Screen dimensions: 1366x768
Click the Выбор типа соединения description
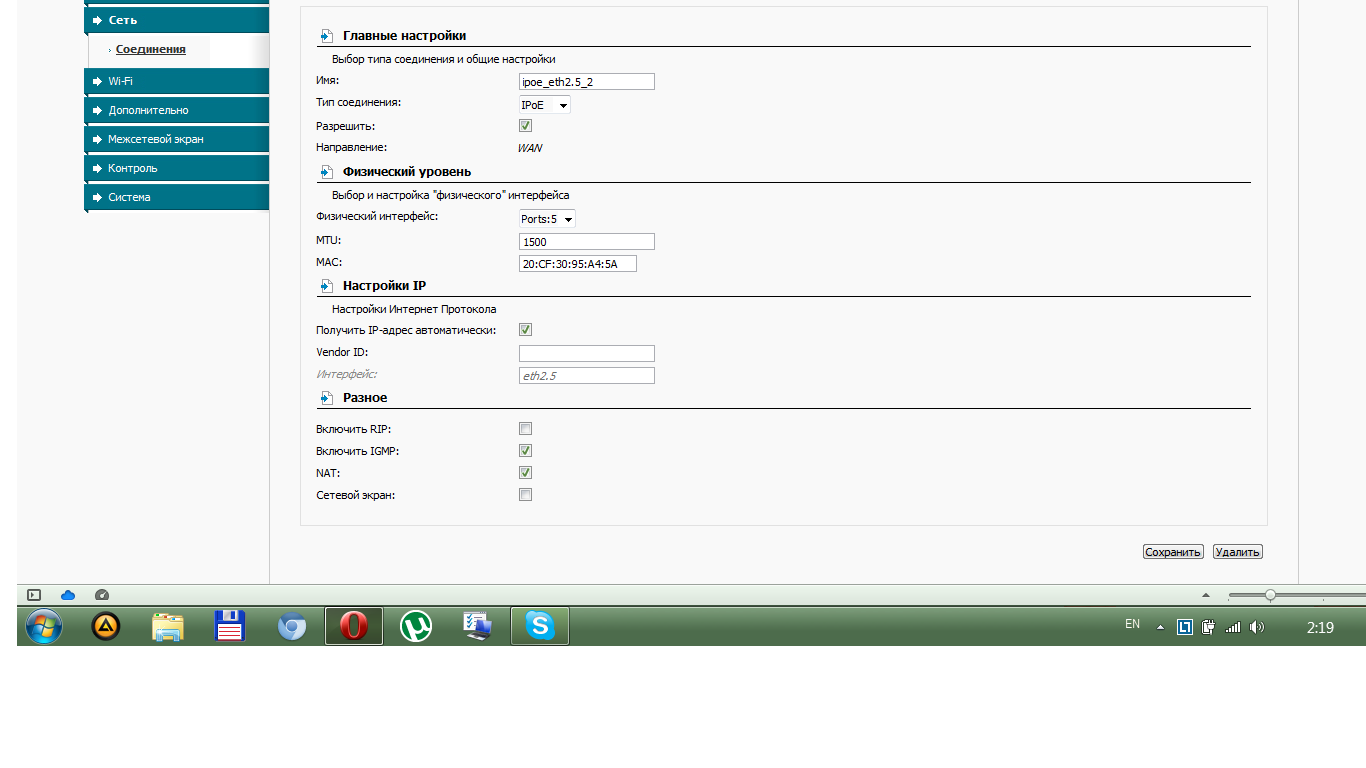pyautogui.click(x=443, y=59)
